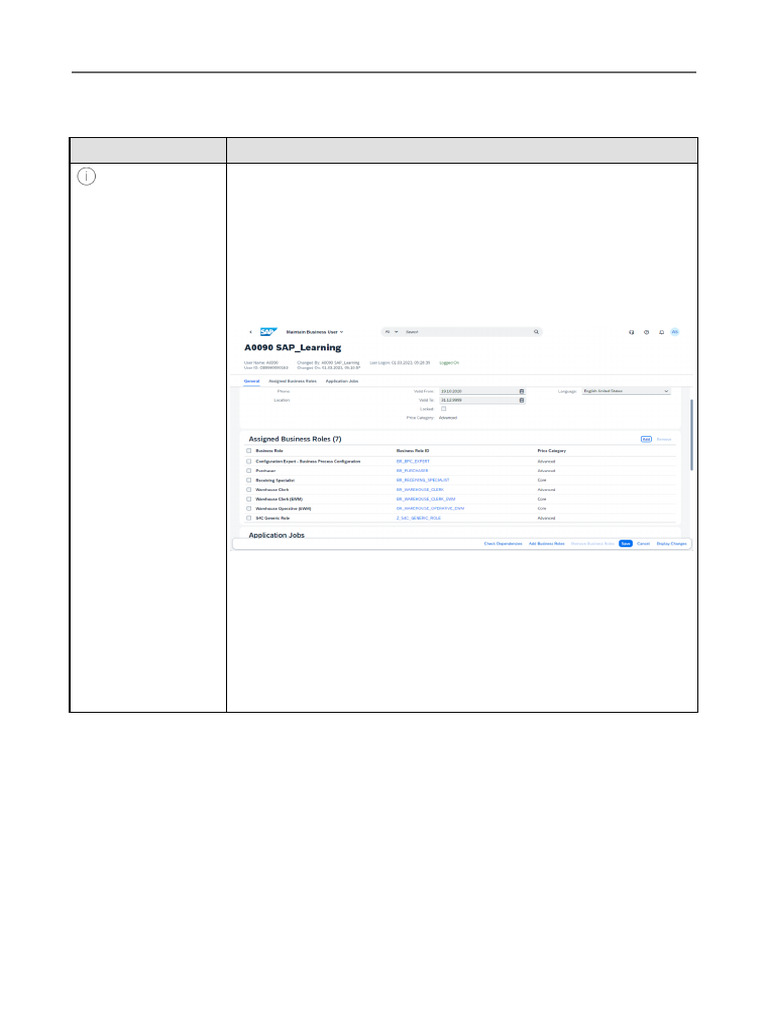This screenshot has height=1024, width=768.
Task: Check the S4C Generic Role row
Action: pyautogui.click(x=249, y=518)
